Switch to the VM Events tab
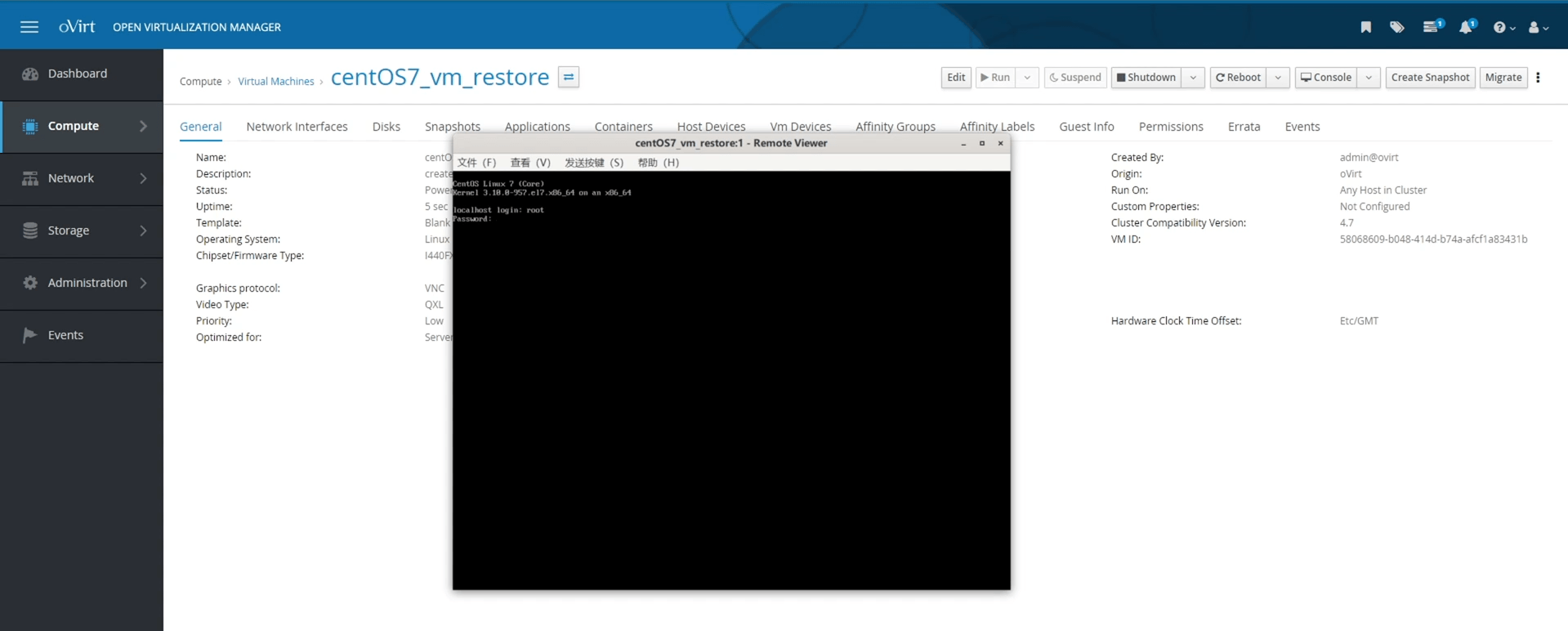Viewport: 1568px width, 631px height. (1302, 127)
